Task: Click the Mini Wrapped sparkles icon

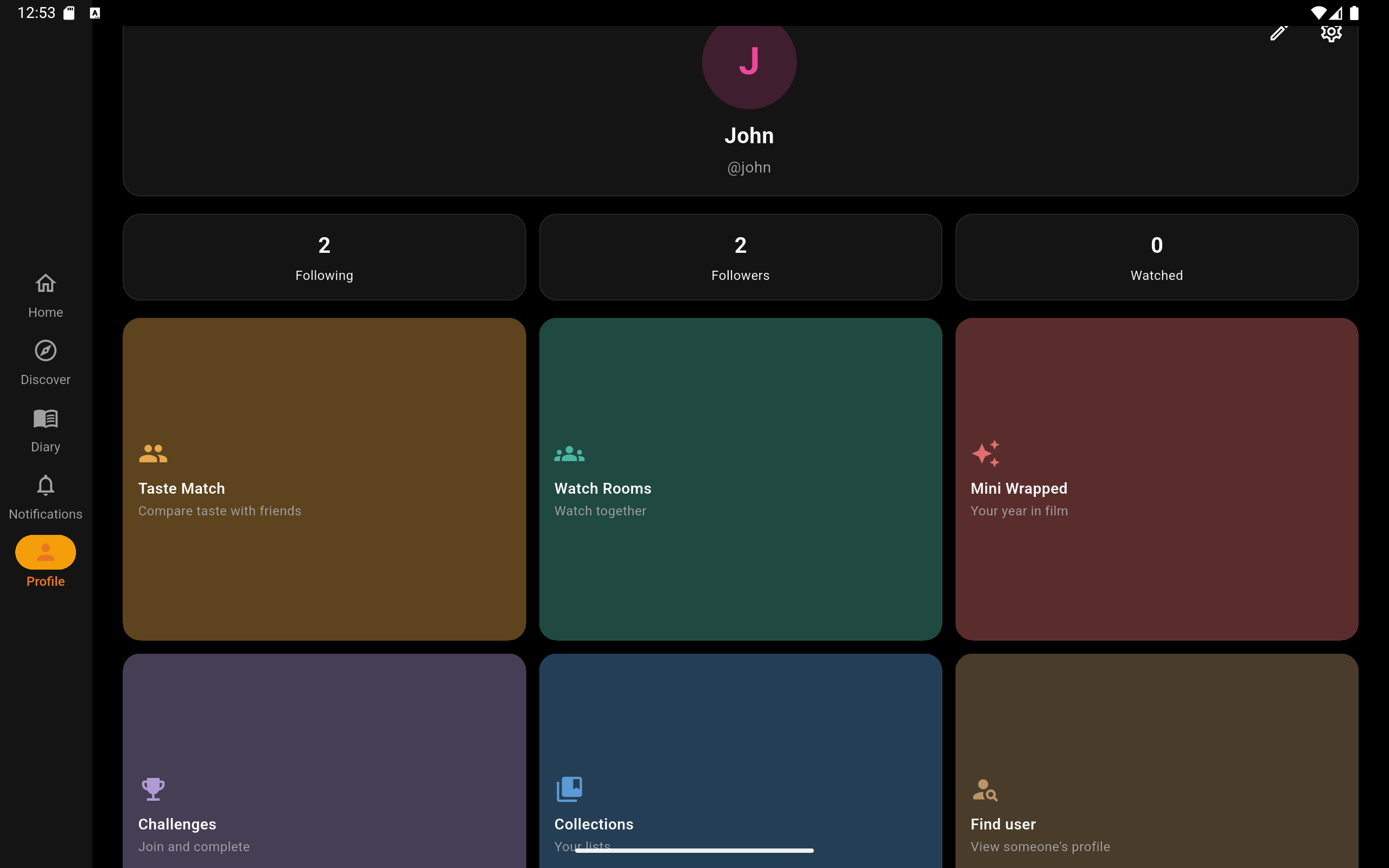Action: tap(986, 453)
